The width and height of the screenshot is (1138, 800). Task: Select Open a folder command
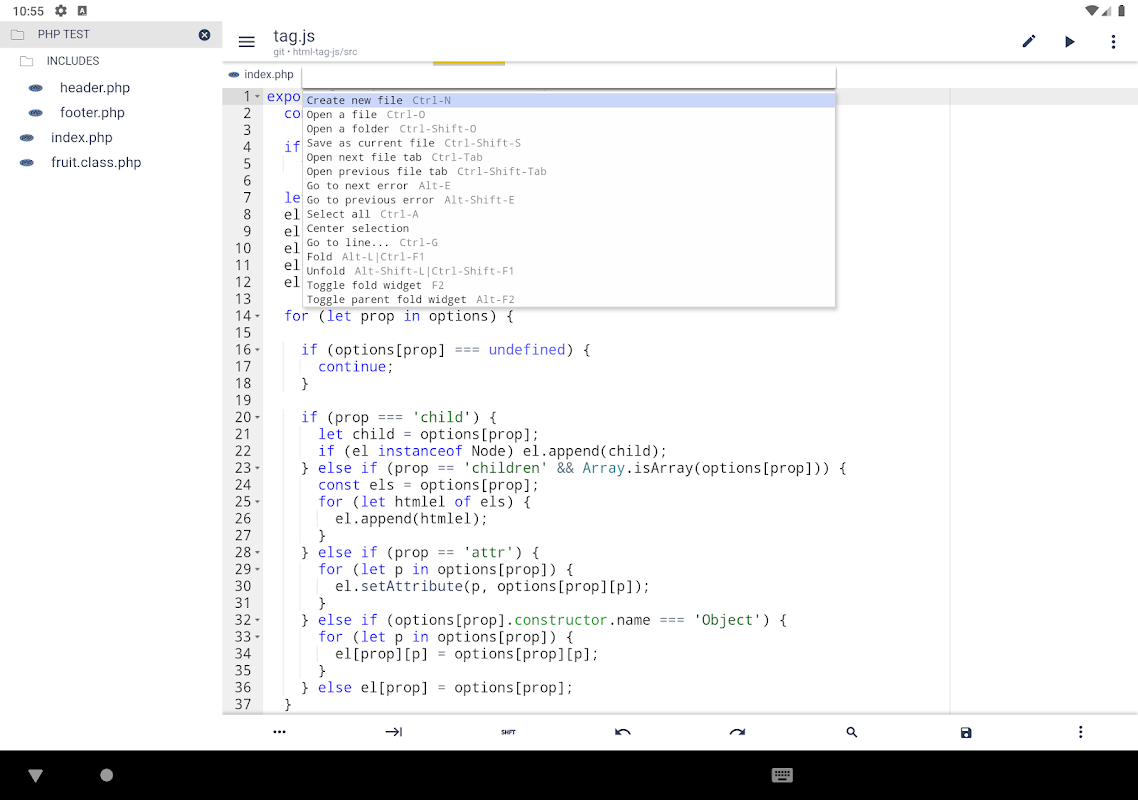coord(569,128)
